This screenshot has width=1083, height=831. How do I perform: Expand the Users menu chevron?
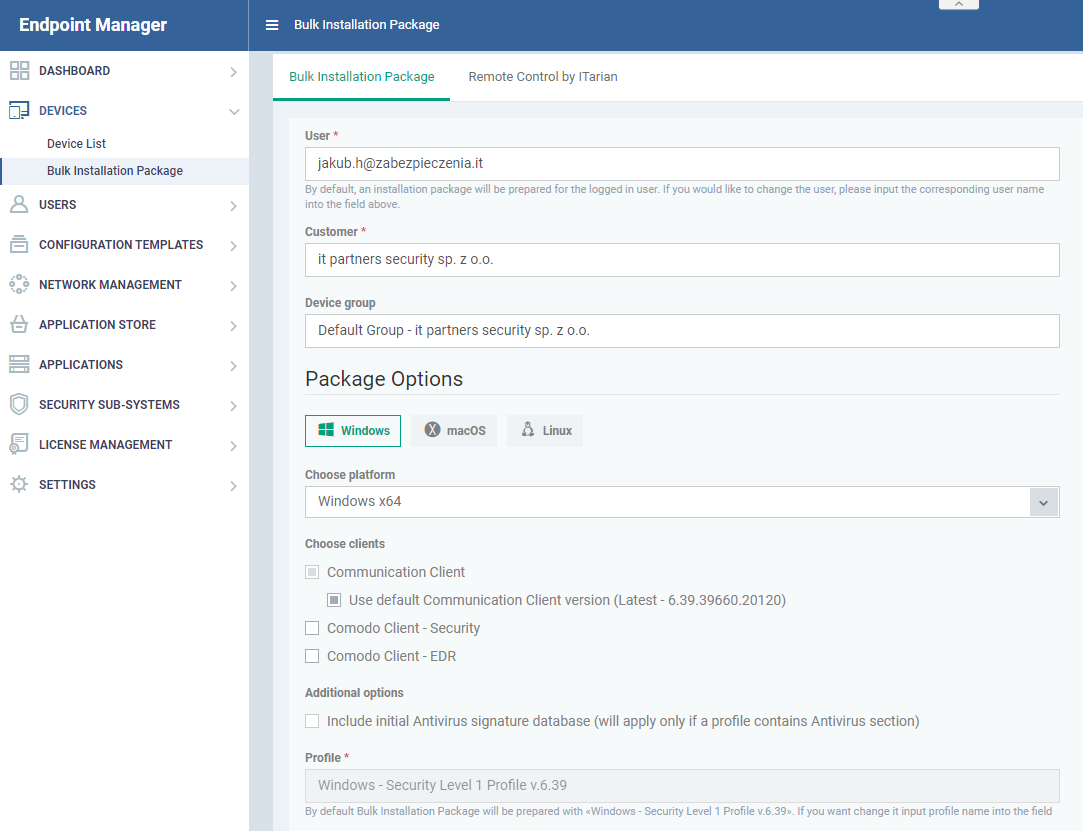coord(233,206)
